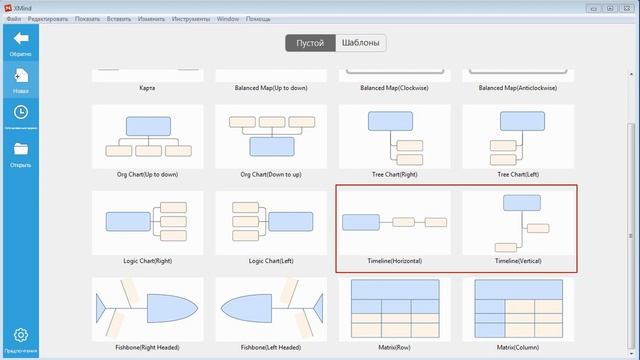Click the Balanced Map(Up to down) label
640x360 pixels.
[271, 88]
